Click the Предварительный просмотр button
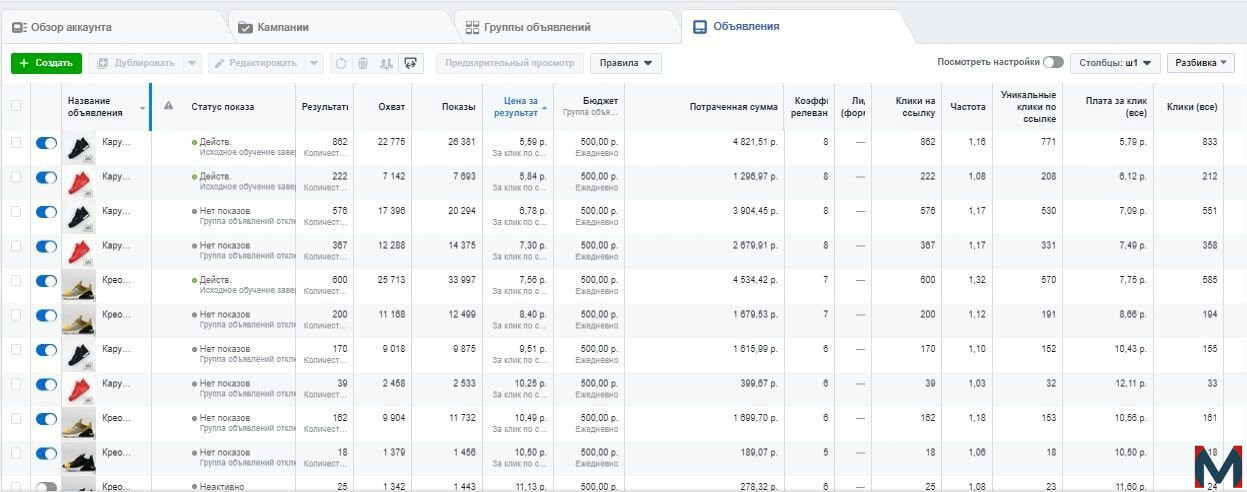 tap(510, 63)
